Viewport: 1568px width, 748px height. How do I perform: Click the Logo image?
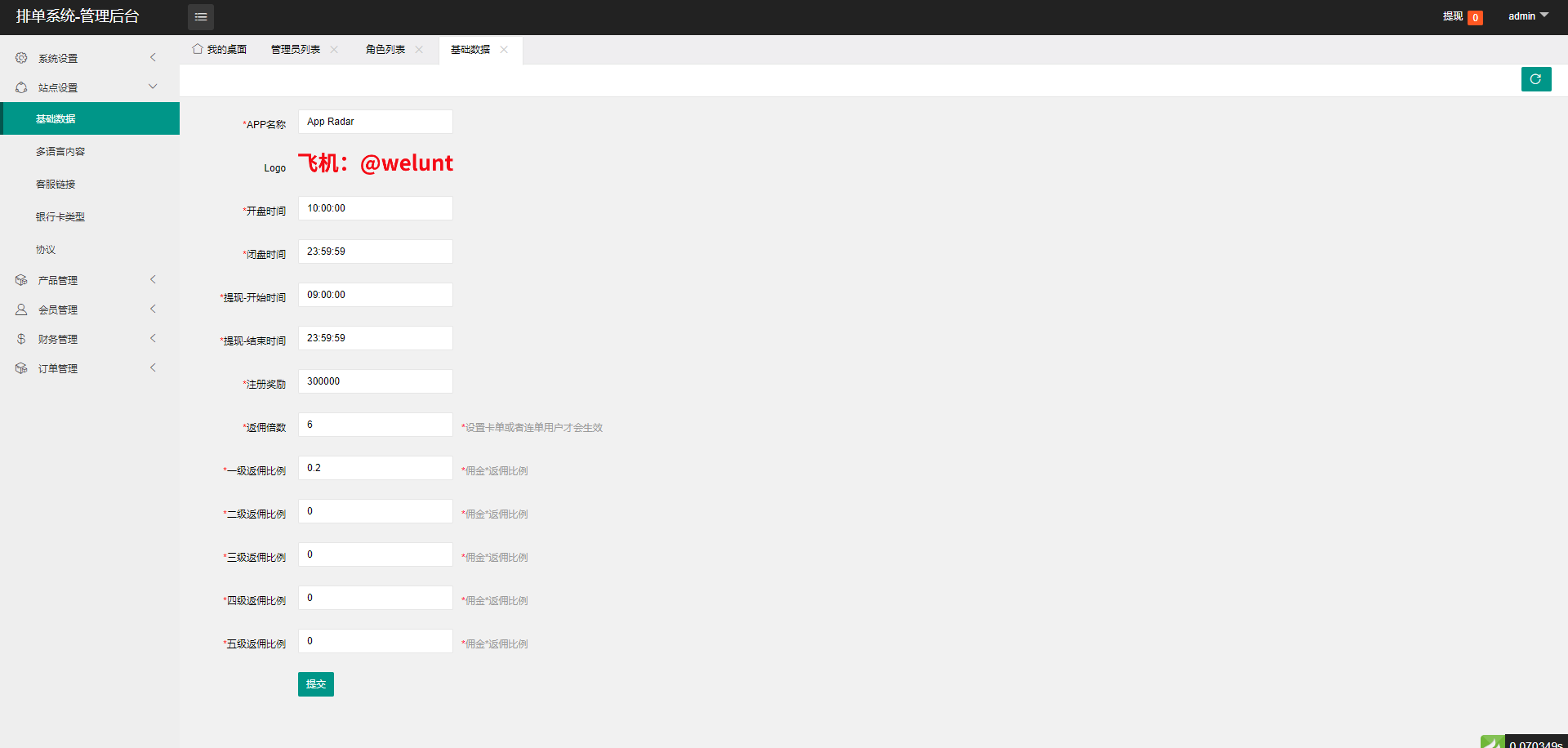click(x=376, y=163)
